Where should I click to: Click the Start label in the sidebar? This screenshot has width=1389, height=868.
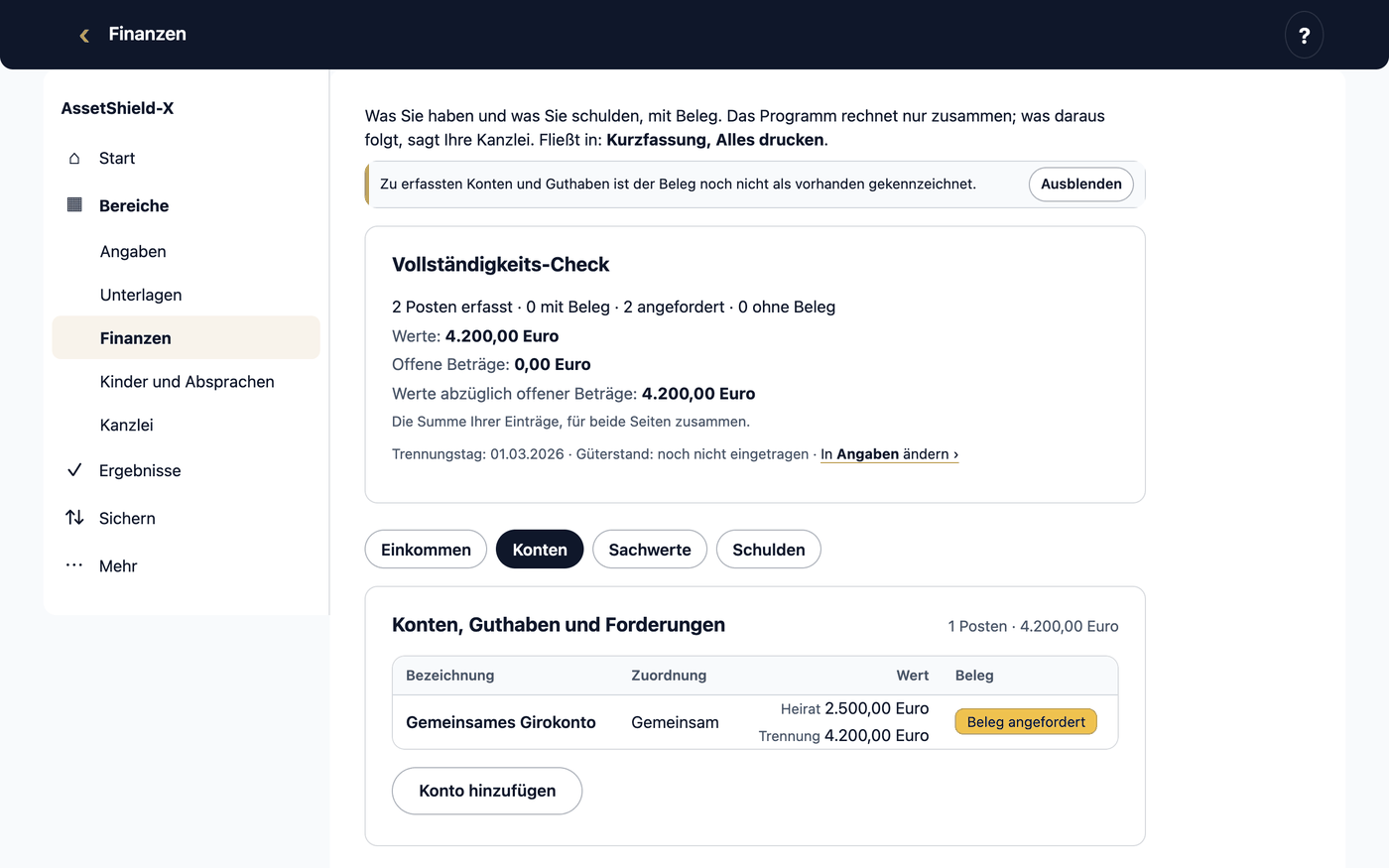[117, 159]
